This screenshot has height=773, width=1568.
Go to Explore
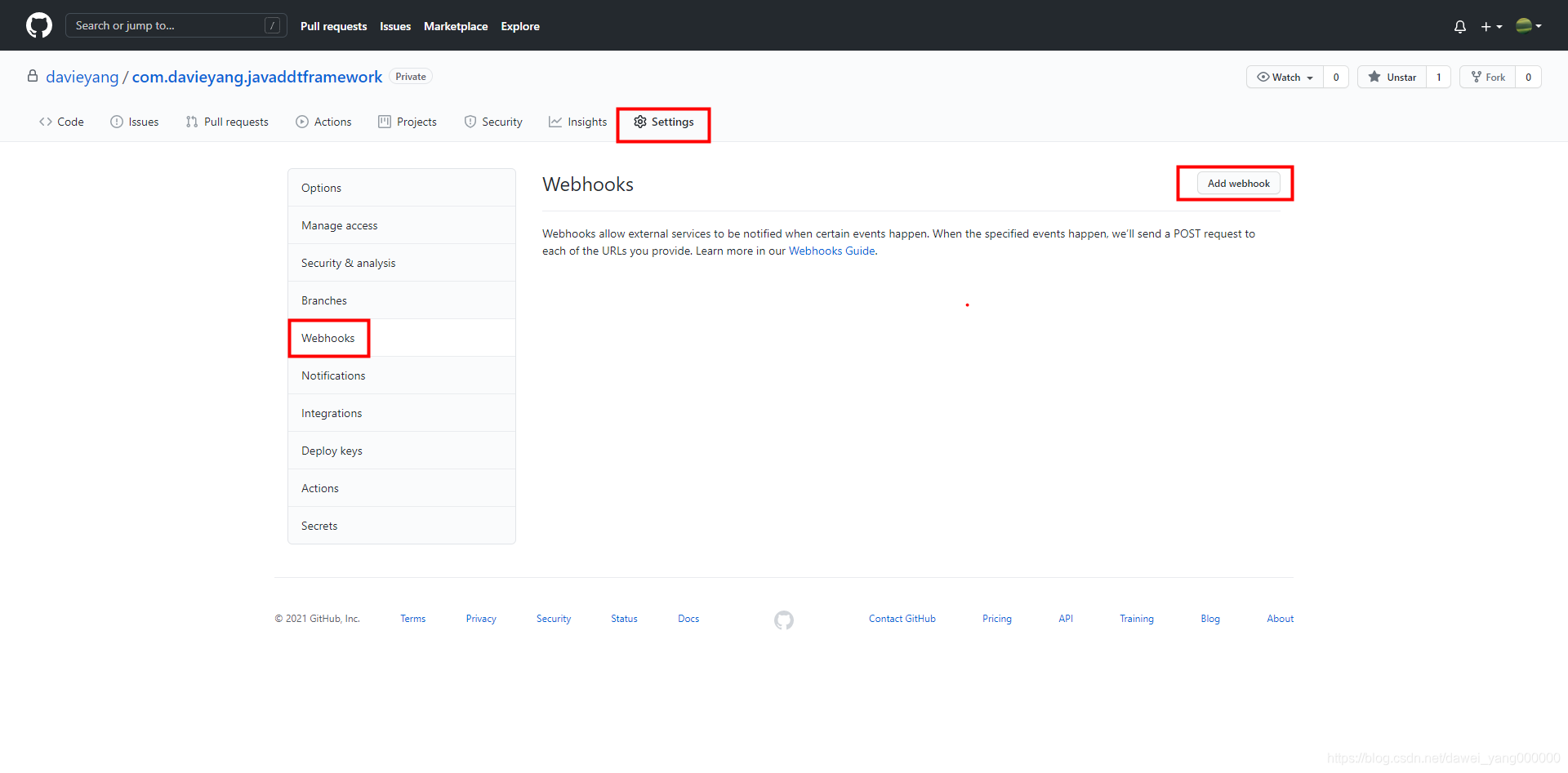pyautogui.click(x=520, y=26)
